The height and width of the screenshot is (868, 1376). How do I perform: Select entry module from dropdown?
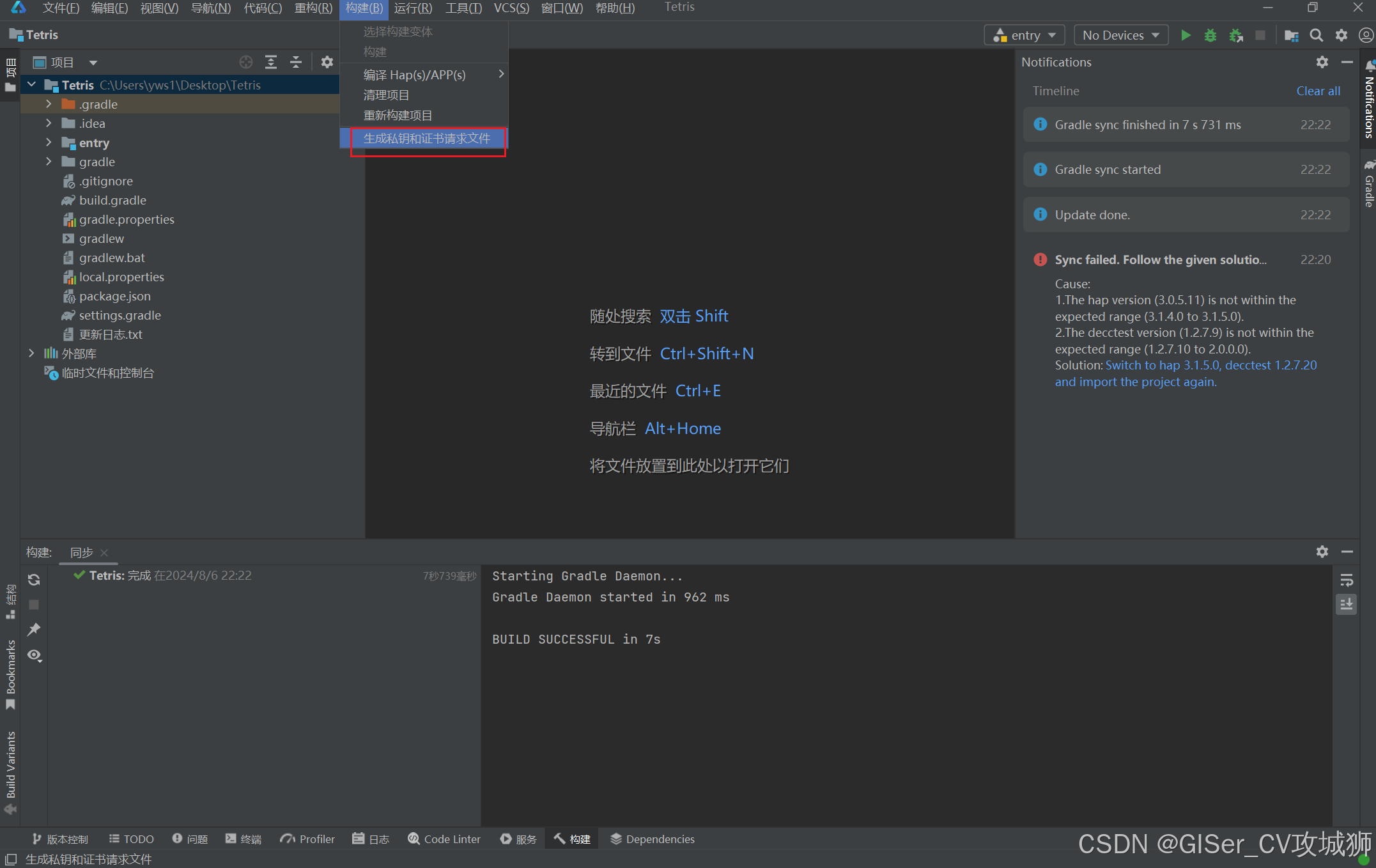tap(1026, 36)
